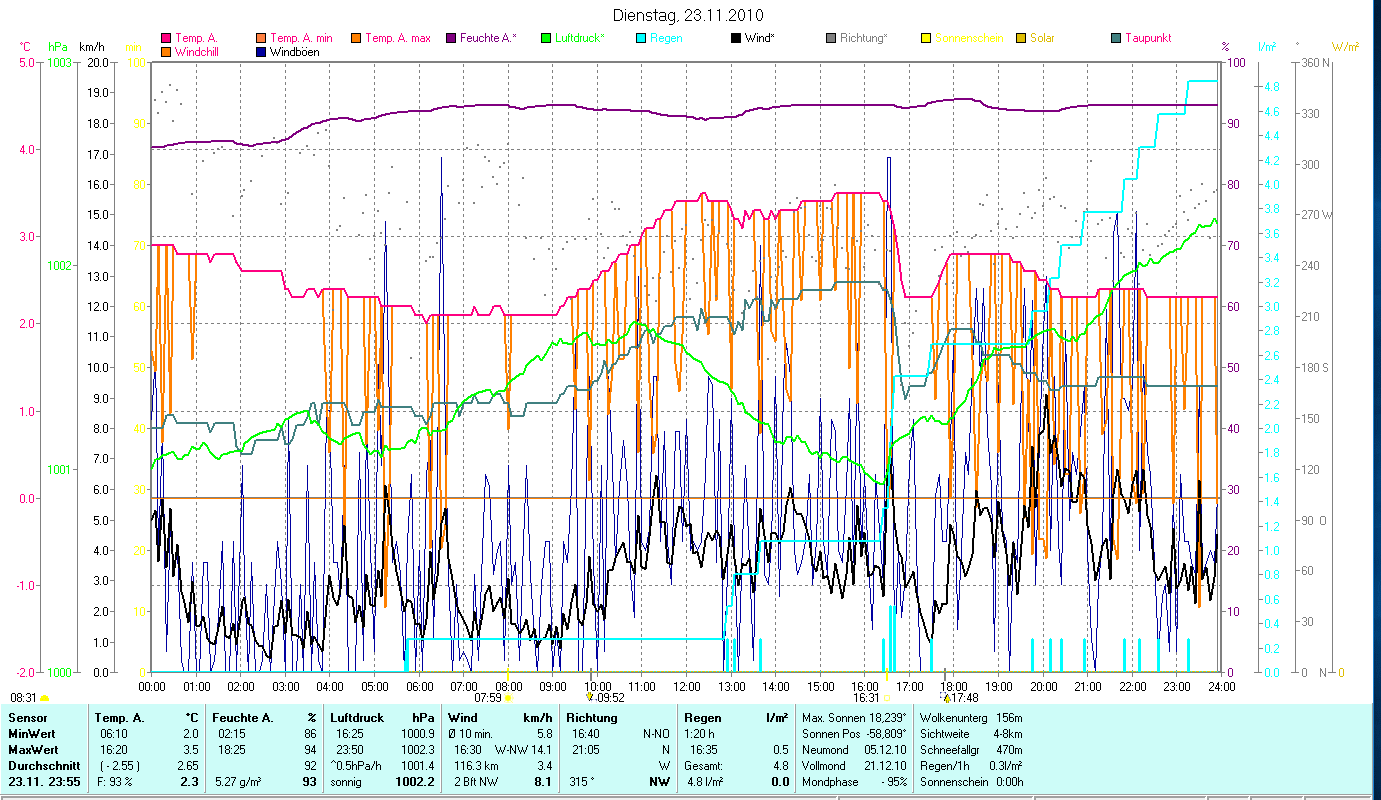
Task: Click the 24:00 tick label on the time axis
Action: (1222, 686)
